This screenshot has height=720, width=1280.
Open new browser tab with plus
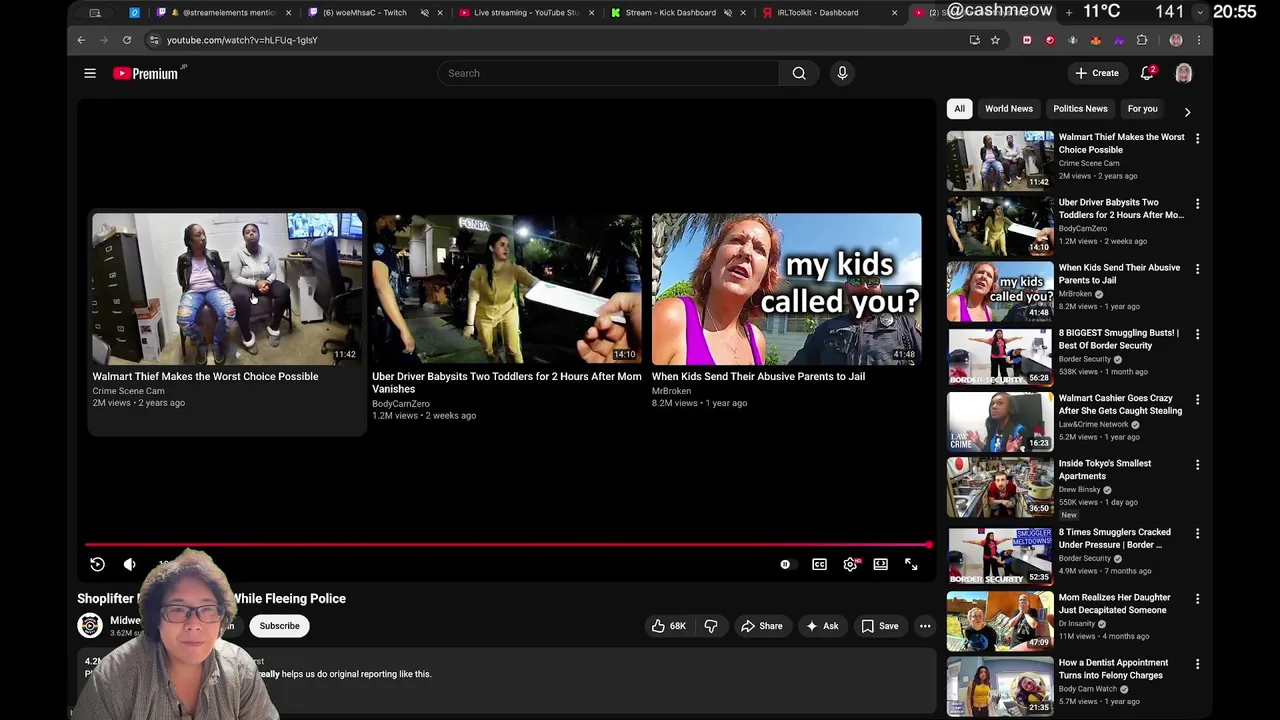point(1069,13)
